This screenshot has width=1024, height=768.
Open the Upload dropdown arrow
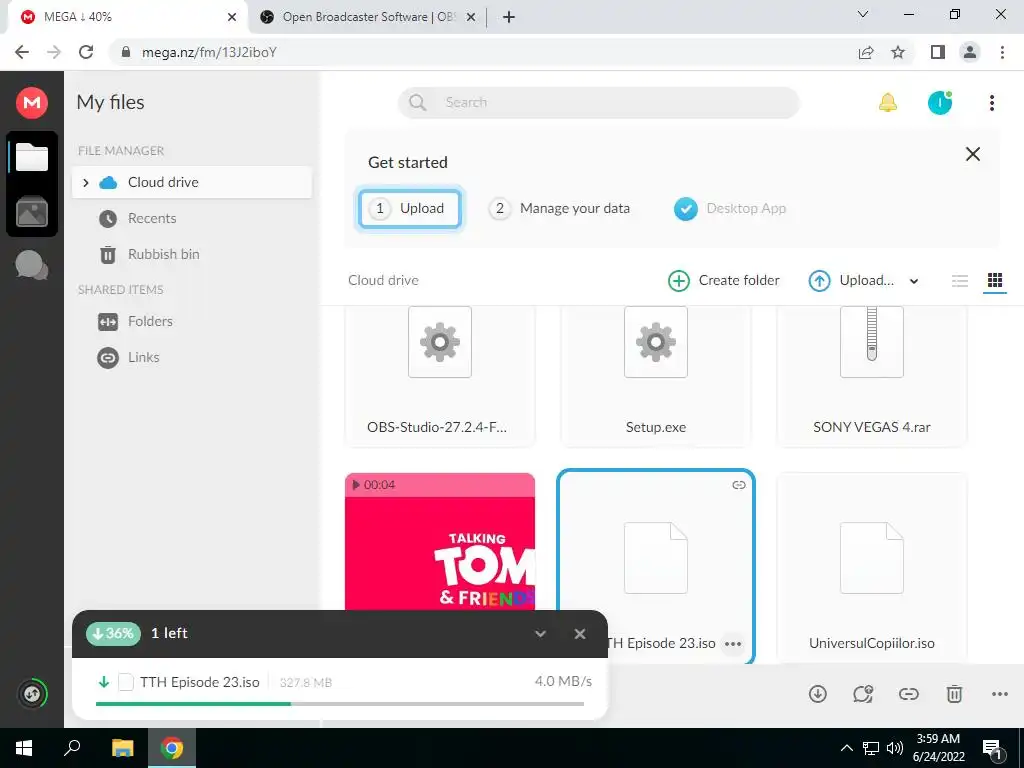click(x=914, y=281)
